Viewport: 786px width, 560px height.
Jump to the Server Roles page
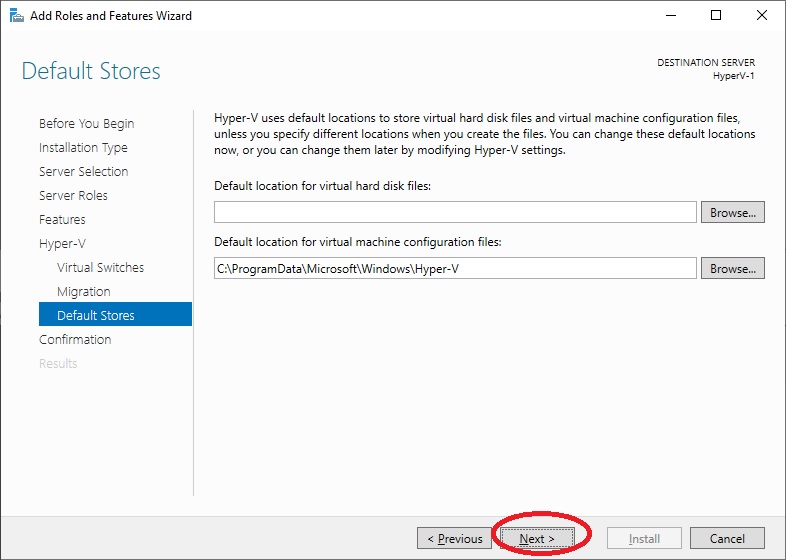[73, 196]
